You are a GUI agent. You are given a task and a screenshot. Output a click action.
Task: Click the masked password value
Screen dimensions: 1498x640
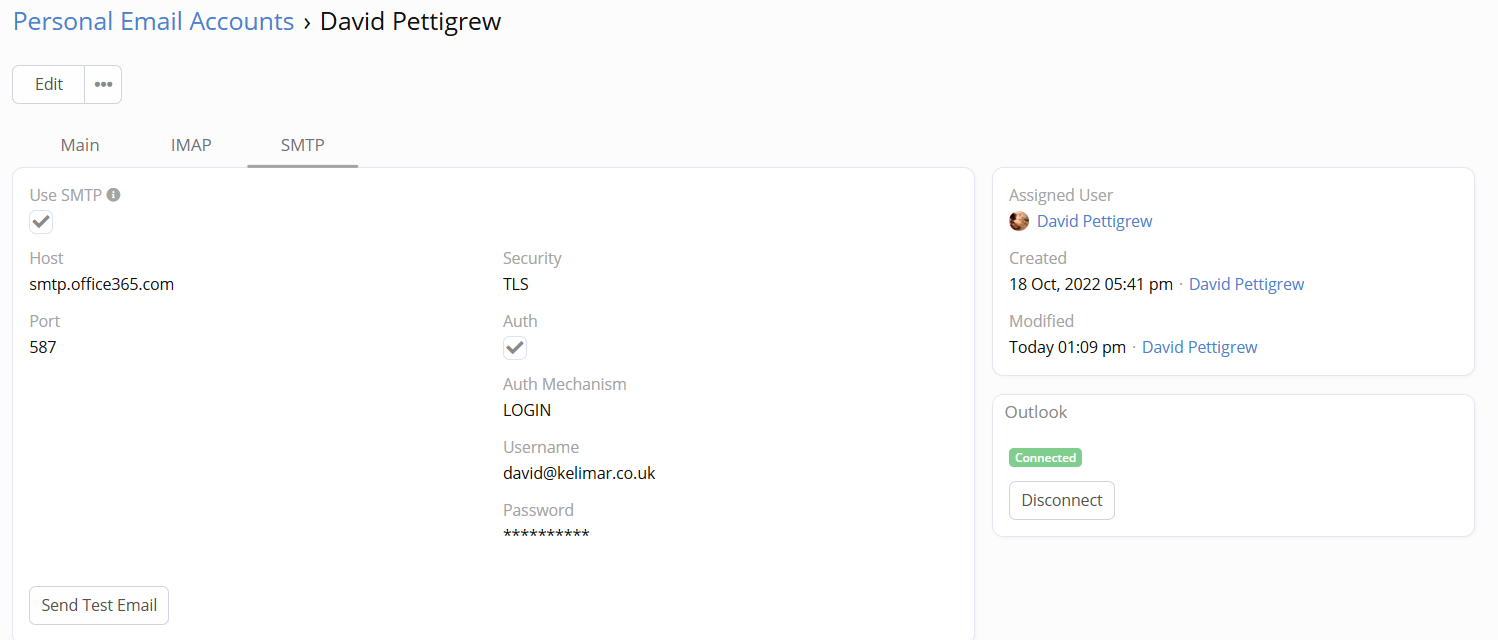[546, 535]
